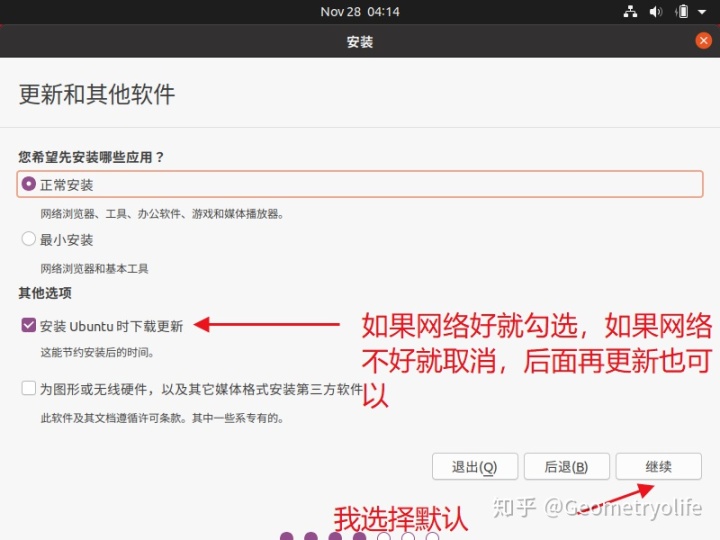The height and width of the screenshot is (540, 720).
Task: Click the 更新和其他软件 heading text
Action: pyautogui.click(x=97, y=95)
